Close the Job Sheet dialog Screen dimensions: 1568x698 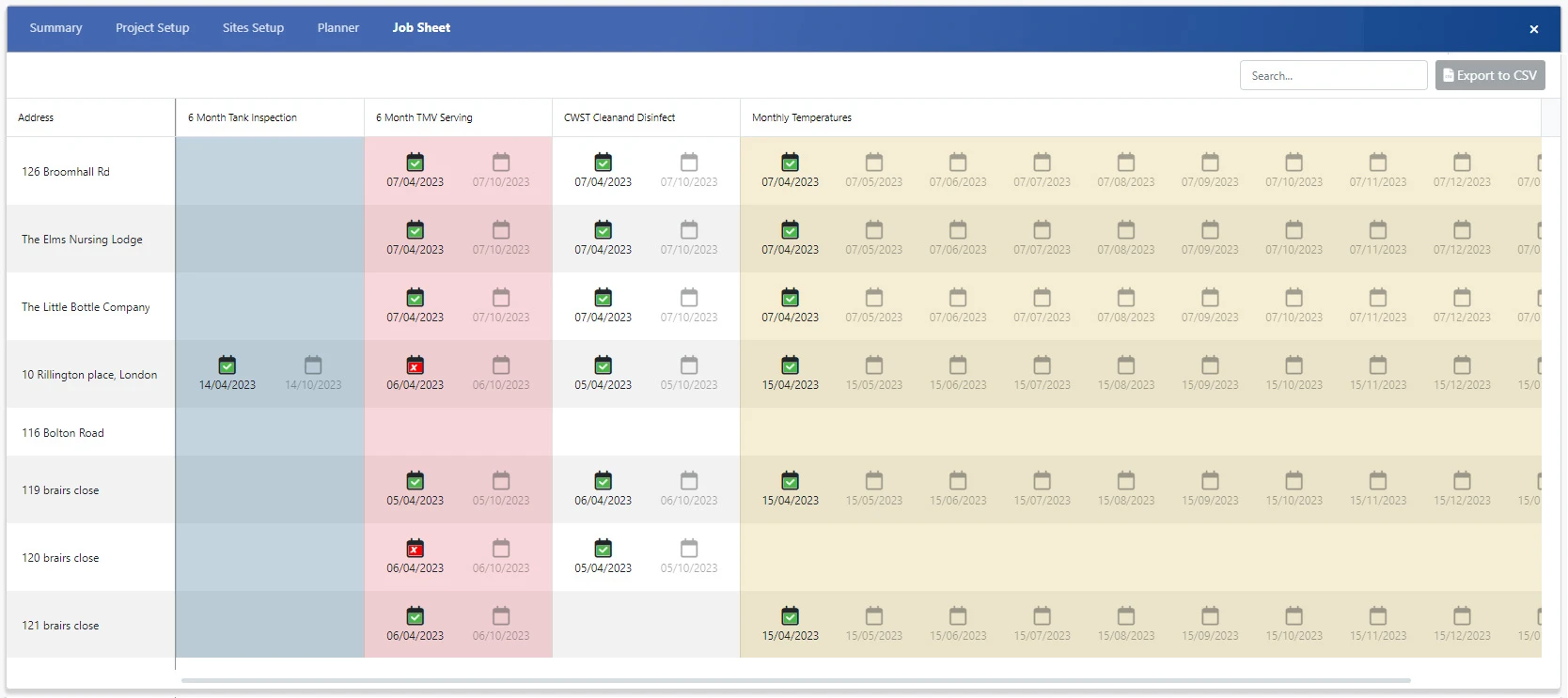1533,29
